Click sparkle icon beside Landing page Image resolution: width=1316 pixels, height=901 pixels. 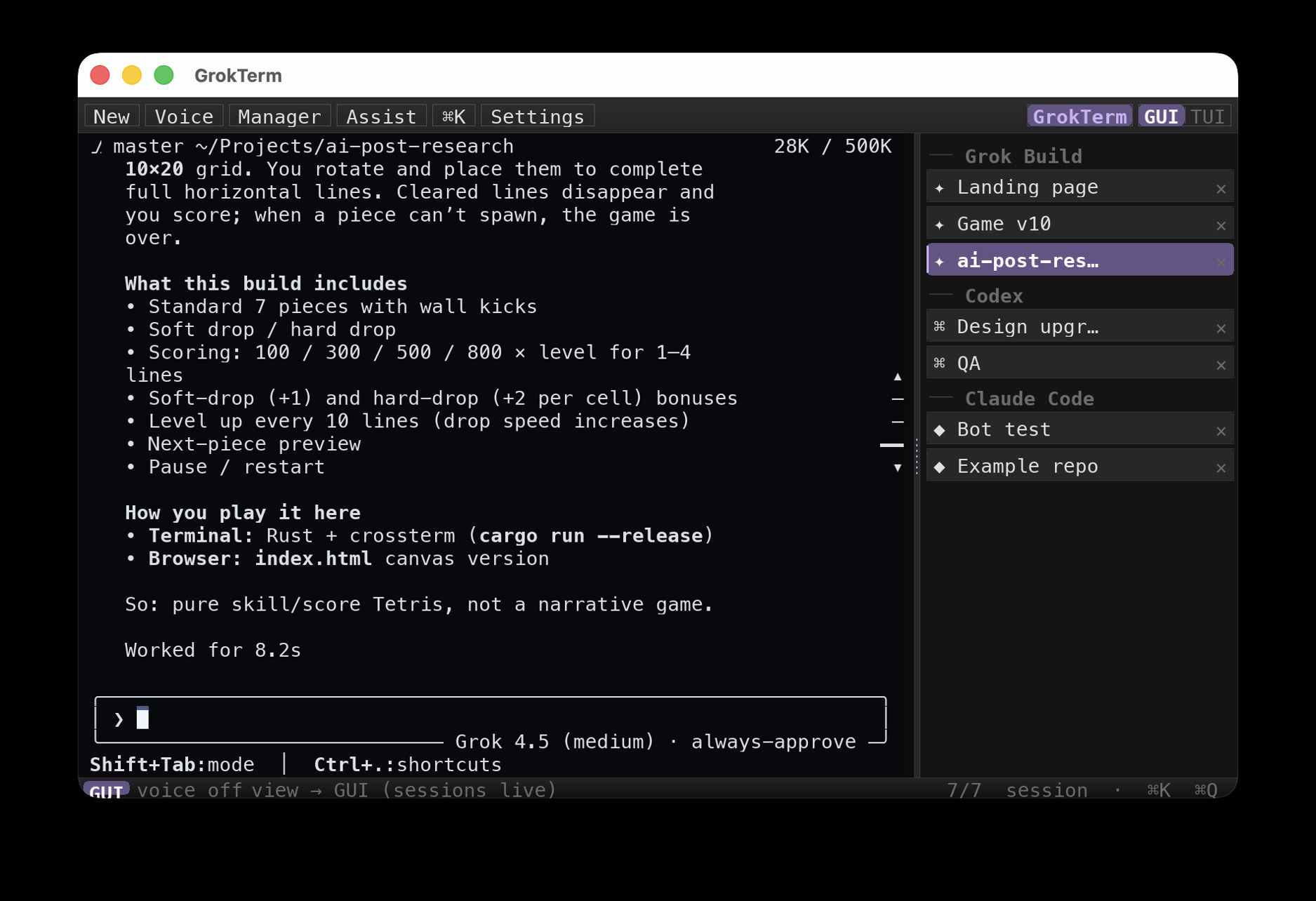pyautogui.click(x=940, y=188)
